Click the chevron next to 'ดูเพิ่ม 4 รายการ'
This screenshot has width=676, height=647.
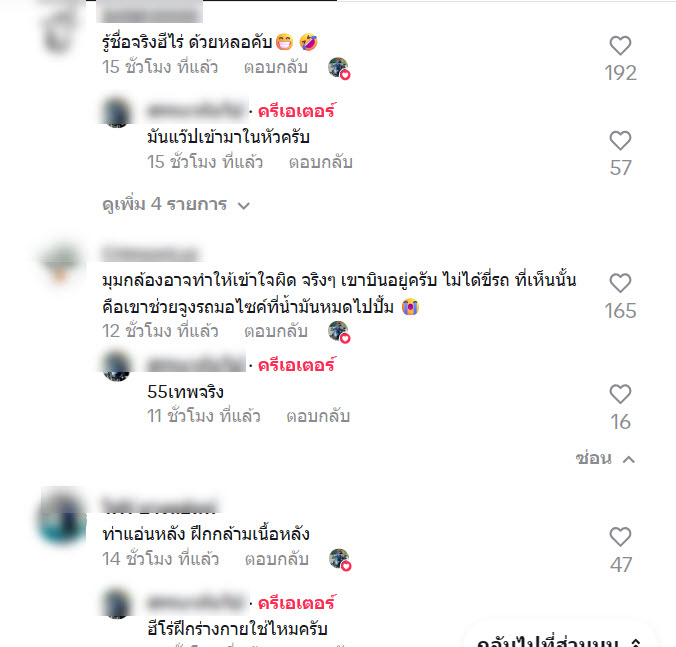244,206
